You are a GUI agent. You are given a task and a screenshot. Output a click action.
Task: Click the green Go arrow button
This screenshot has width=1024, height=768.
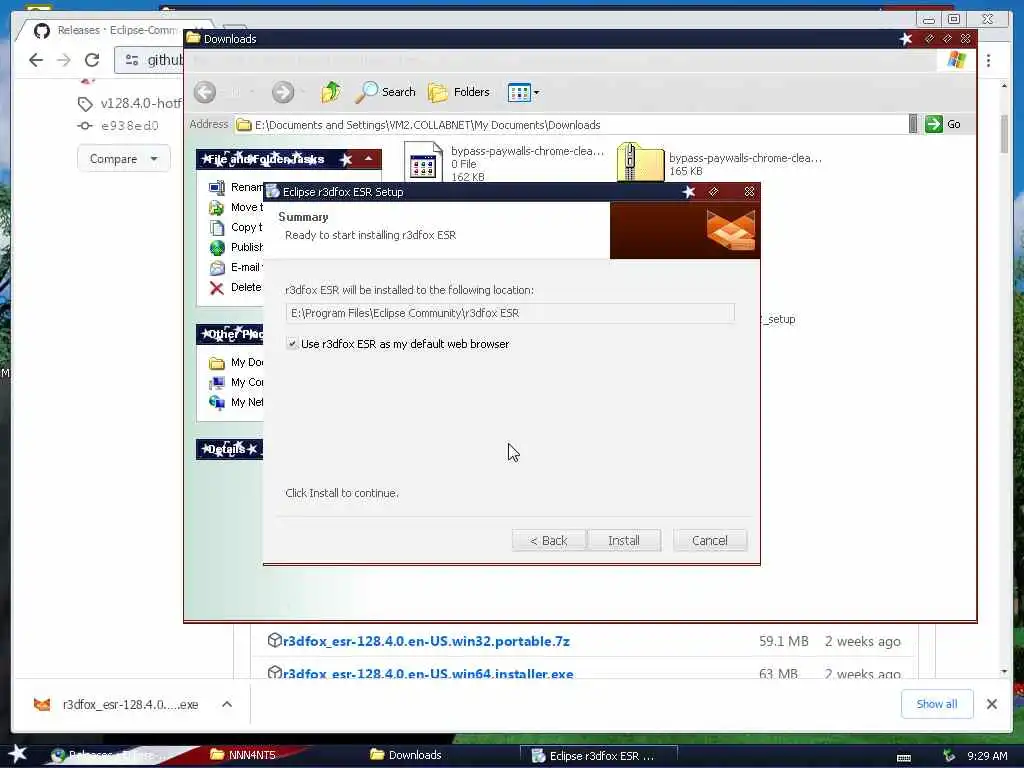[x=934, y=124]
